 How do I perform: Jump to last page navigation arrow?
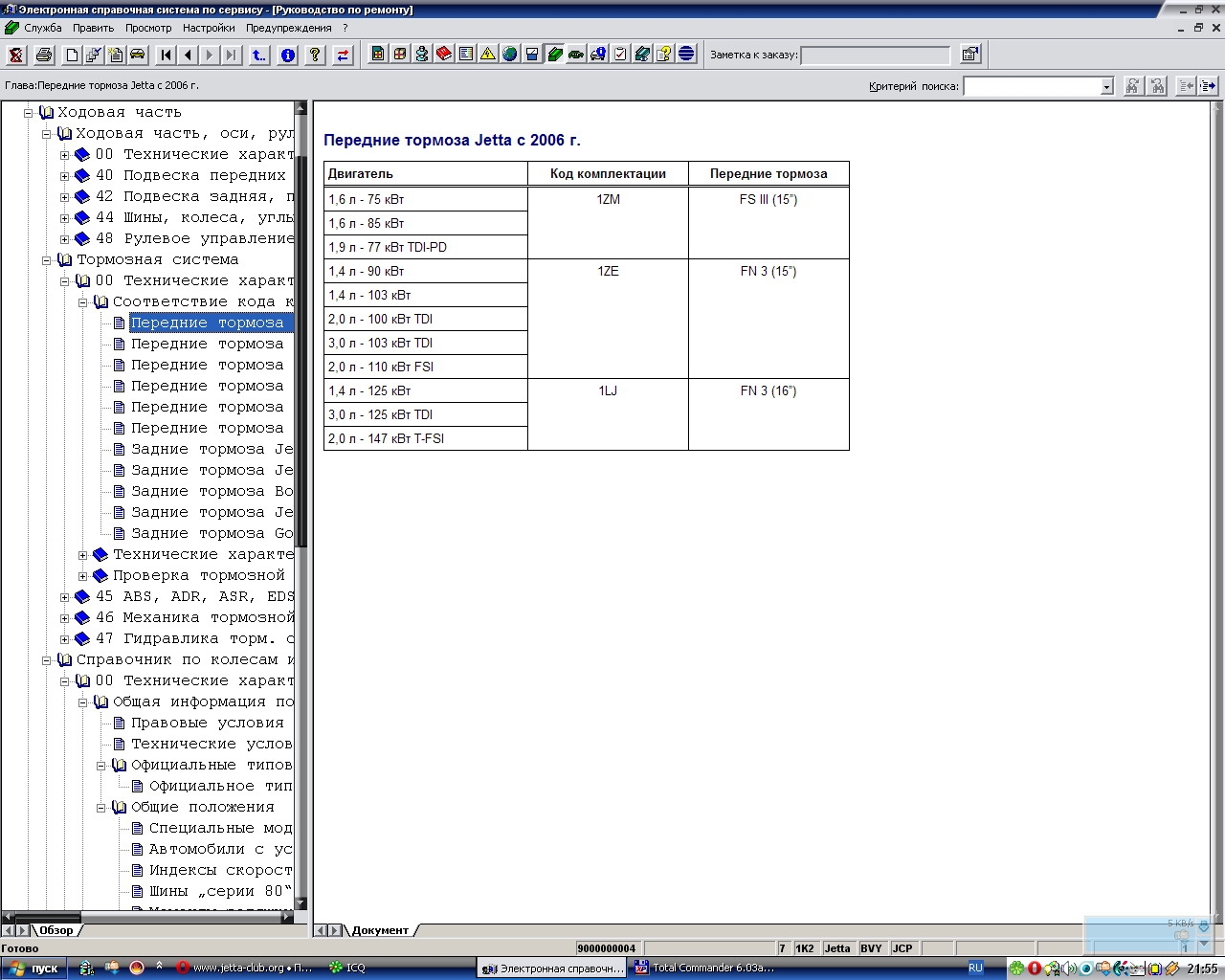pyautogui.click(x=232, y=55)
